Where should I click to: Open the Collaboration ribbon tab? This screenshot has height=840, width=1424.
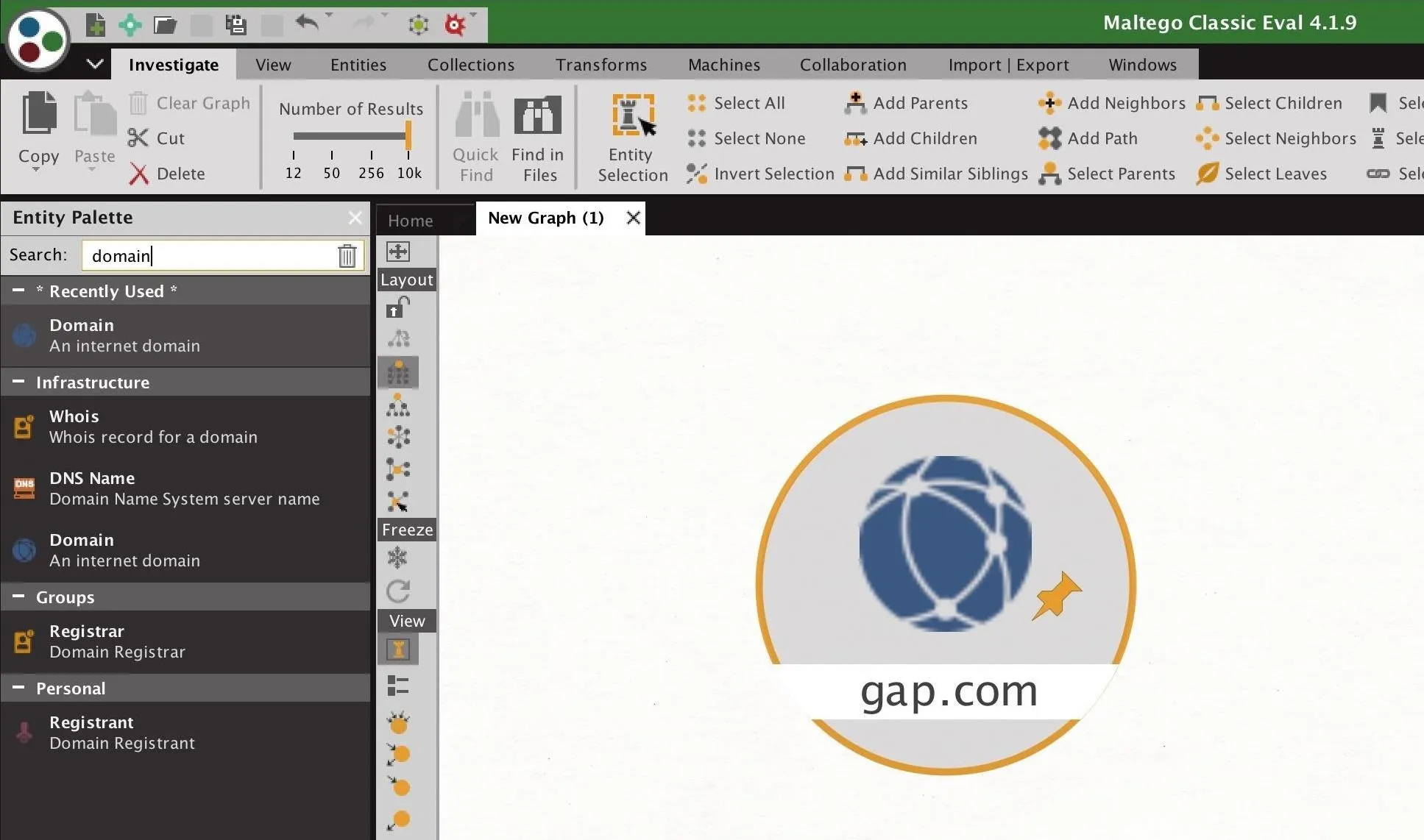tap(853, 65)
